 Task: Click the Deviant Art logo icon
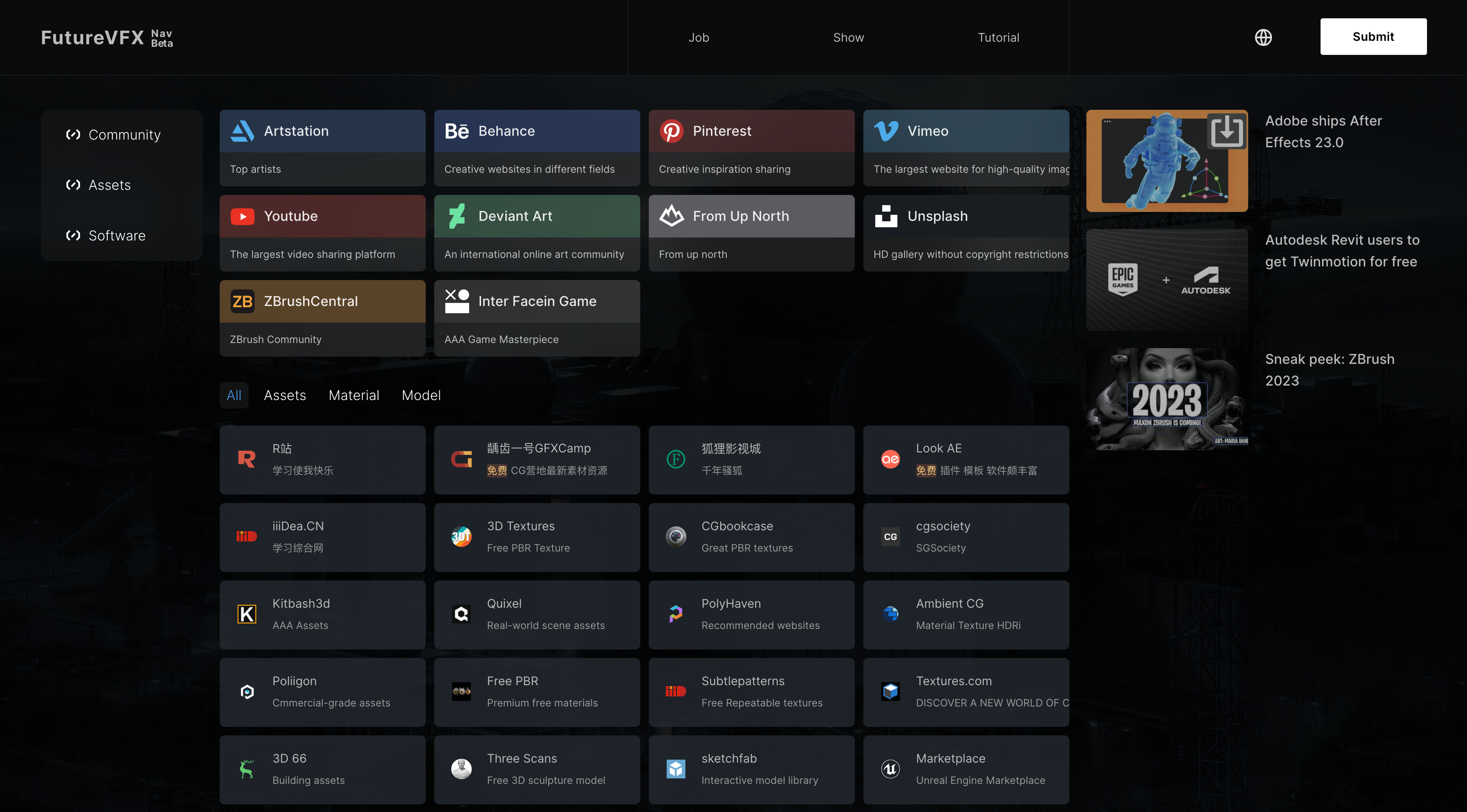pyautogui.click(x=457, y=216)
